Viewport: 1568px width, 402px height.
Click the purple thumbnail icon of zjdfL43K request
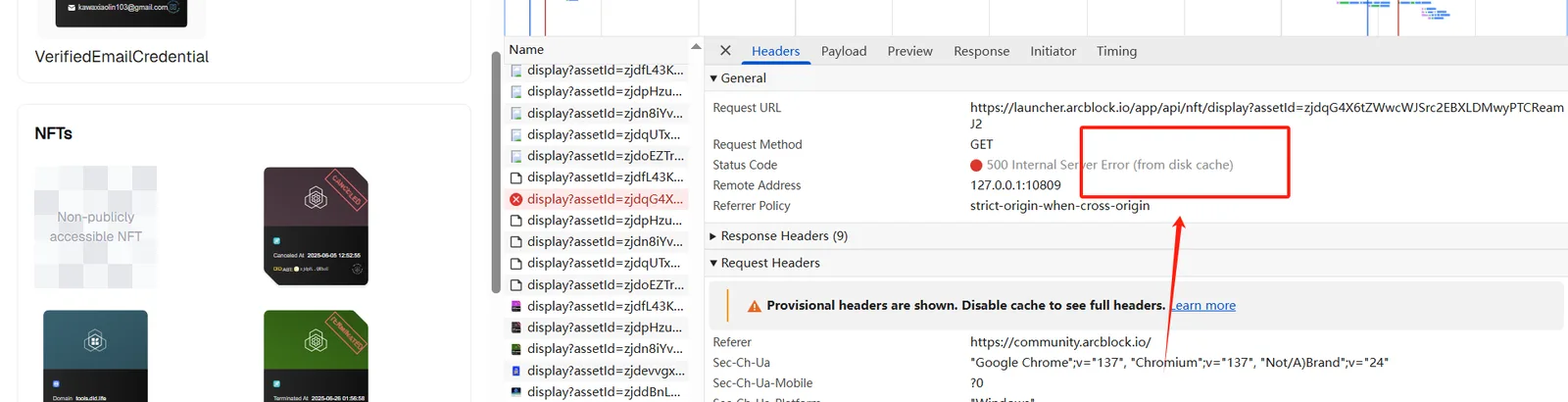pos(516,306)
